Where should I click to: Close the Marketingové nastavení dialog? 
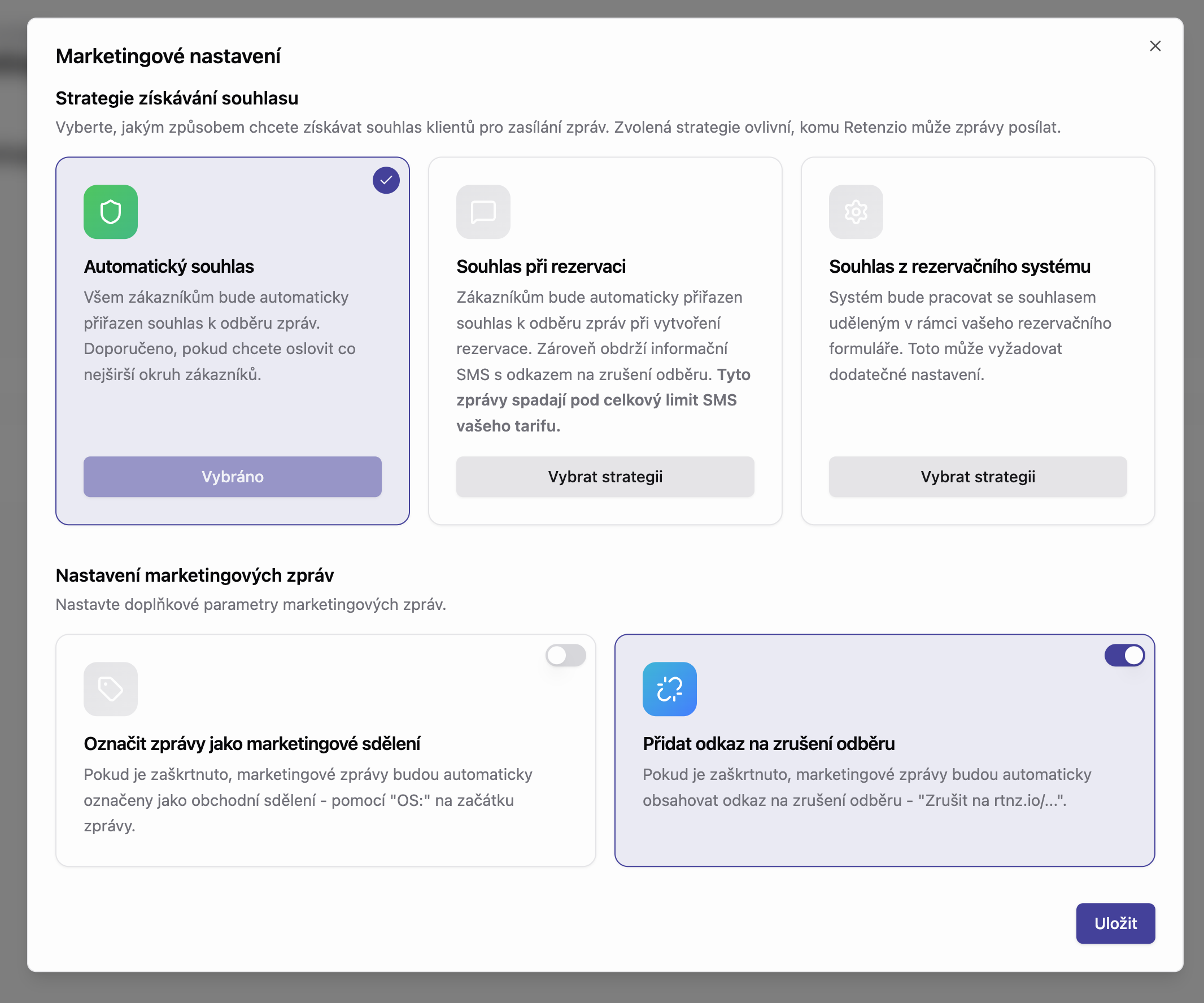click(x=1155, y=46)
